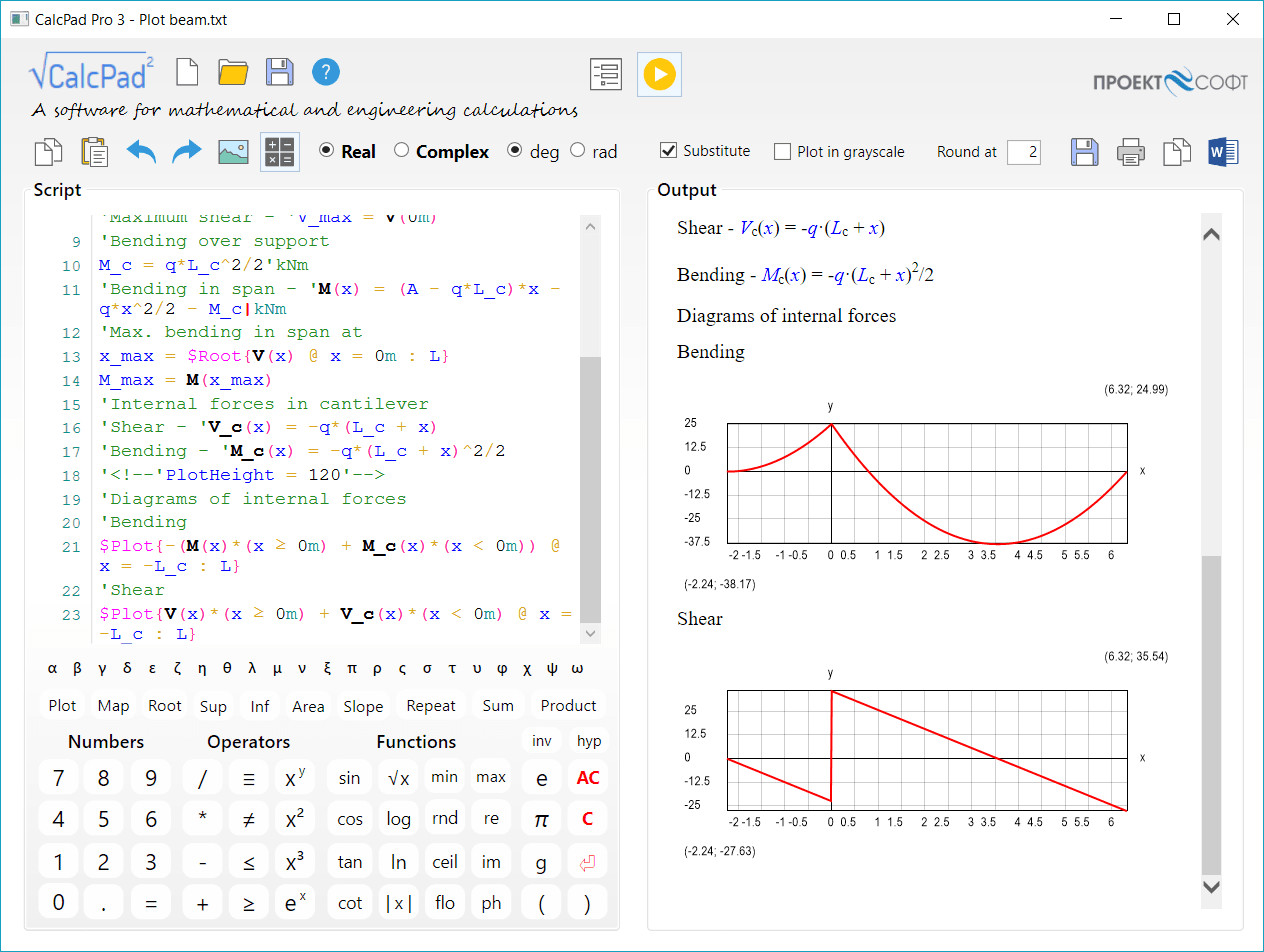Open a file with the yellow folder icon
Viewport: 1264px width, 952px height.
click(x=233, y=72)
